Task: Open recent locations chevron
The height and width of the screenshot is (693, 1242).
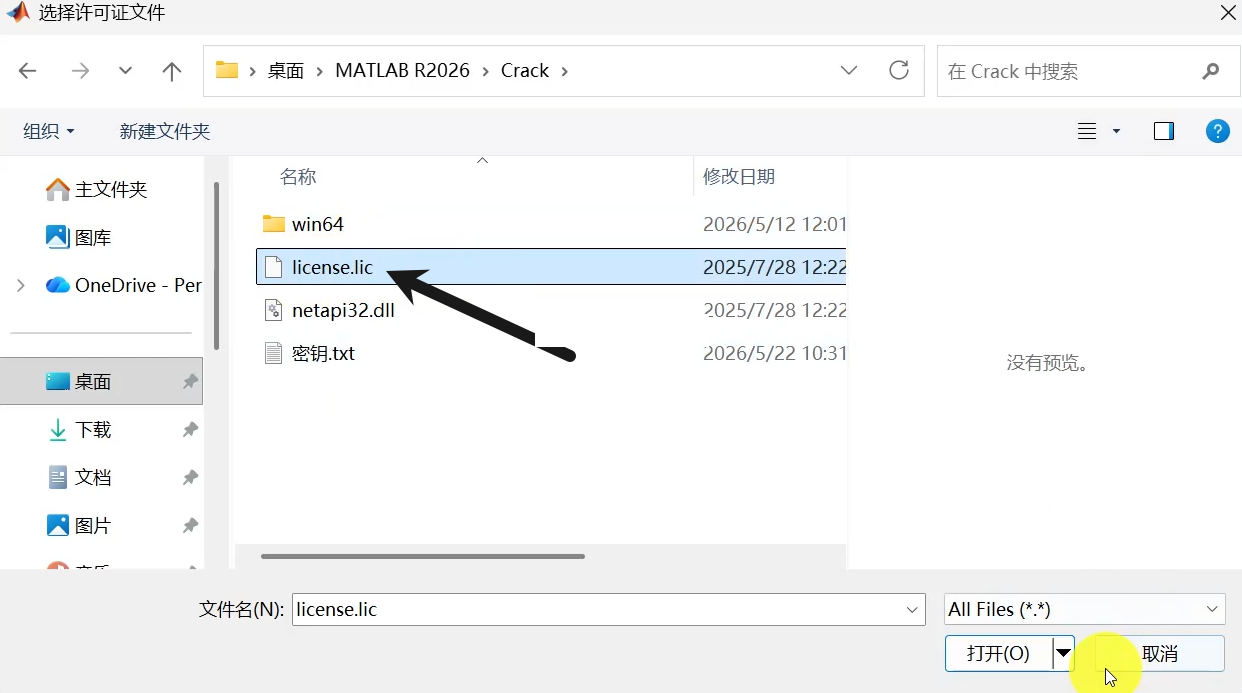Action: click(125, 71)
